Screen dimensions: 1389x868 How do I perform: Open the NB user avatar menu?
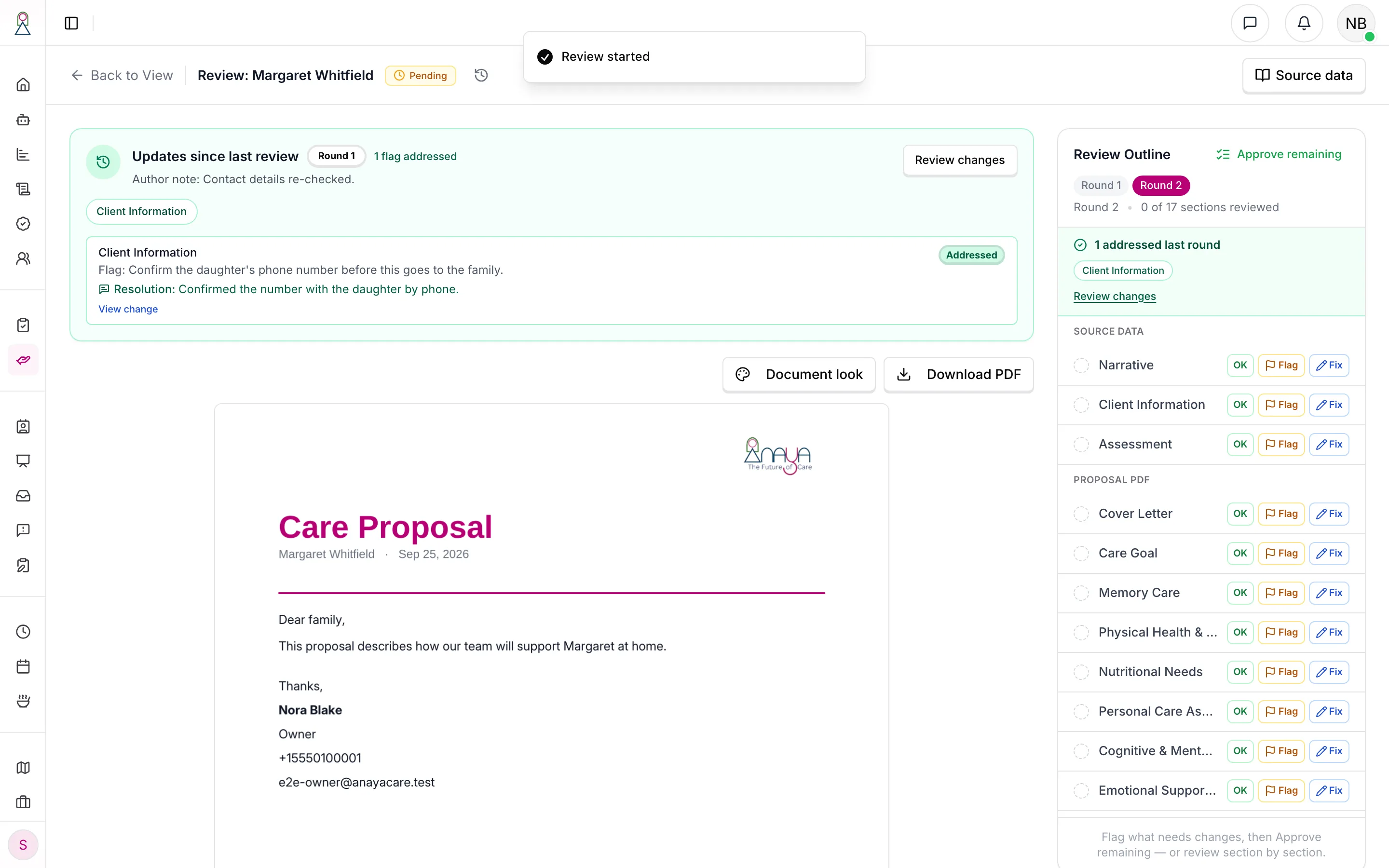[1356, 23]
